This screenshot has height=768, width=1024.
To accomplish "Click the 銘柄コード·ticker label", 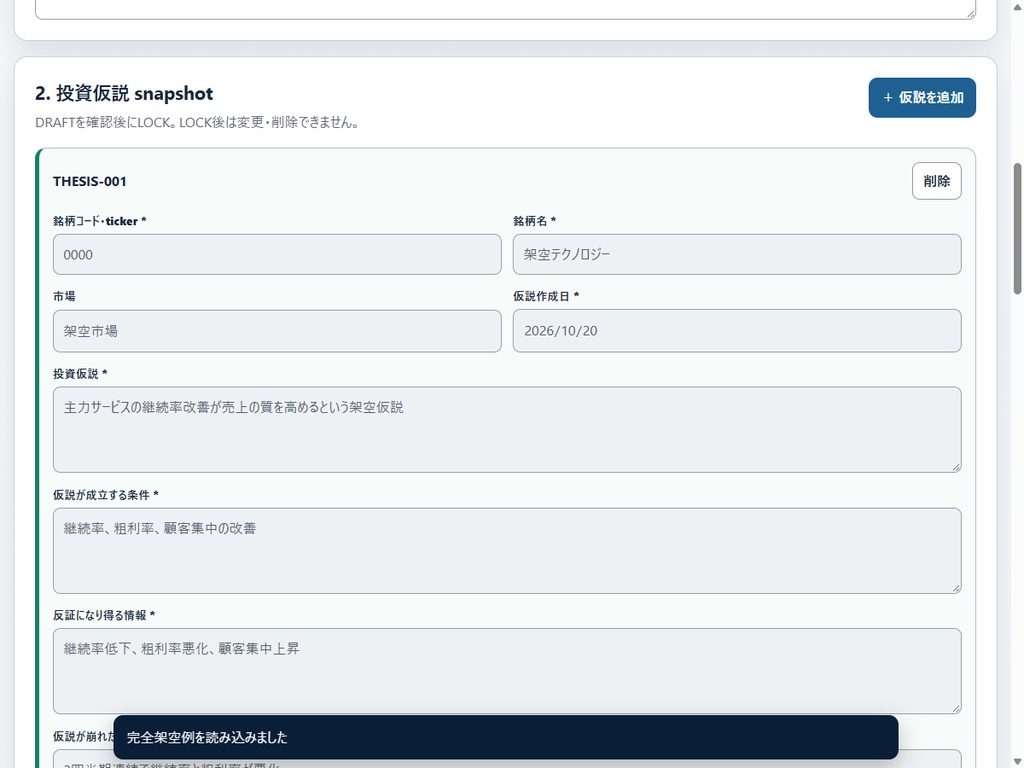I will click(x=99, y=221).
